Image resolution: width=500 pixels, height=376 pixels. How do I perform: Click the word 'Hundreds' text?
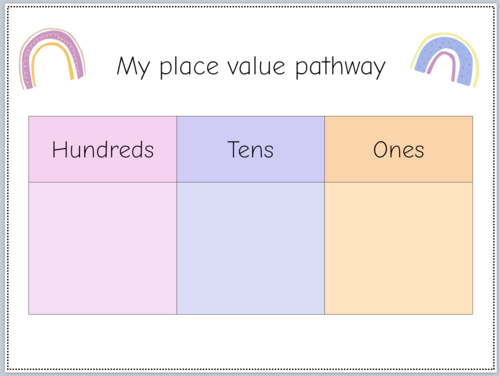103,149
